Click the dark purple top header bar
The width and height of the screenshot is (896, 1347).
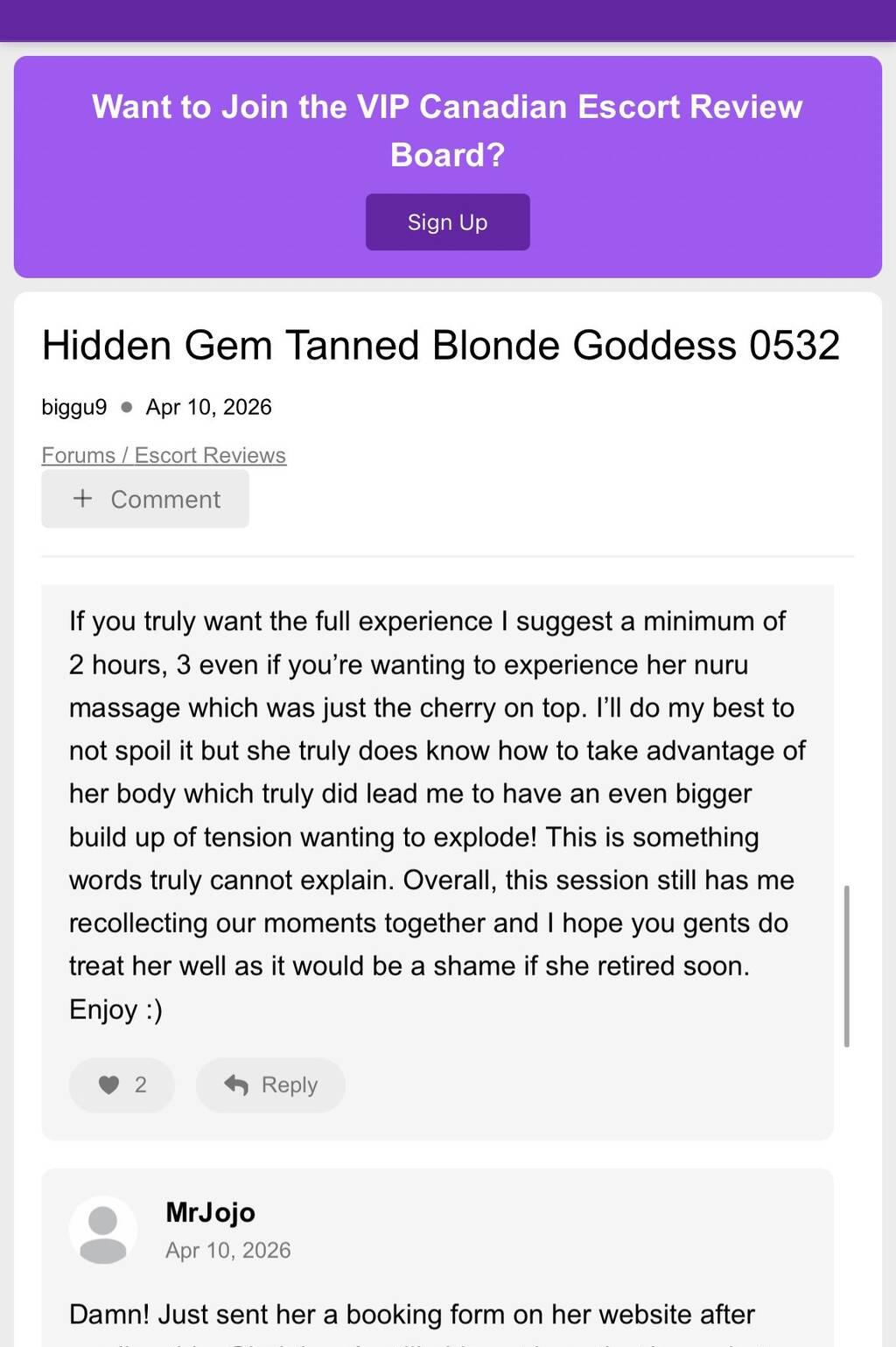pos(448,19)
